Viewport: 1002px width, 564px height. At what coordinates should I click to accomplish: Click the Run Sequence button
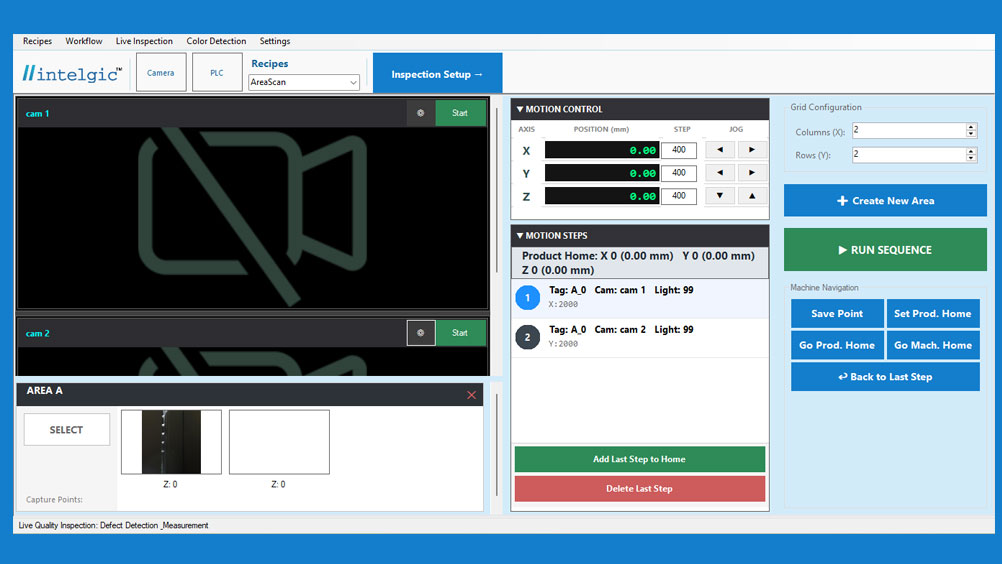click(x=885, y=250)
